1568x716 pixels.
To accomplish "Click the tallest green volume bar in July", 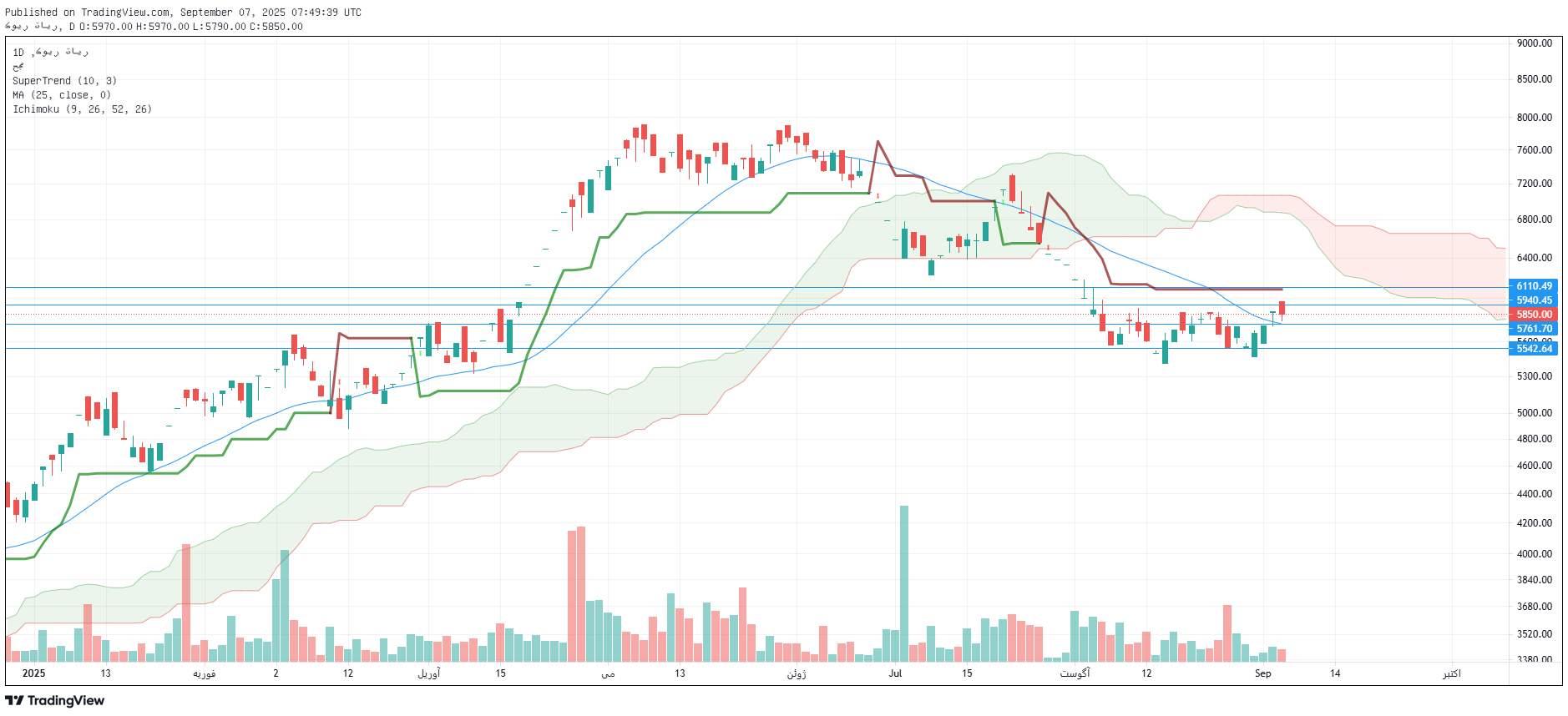I will click(x=903, y=582).
